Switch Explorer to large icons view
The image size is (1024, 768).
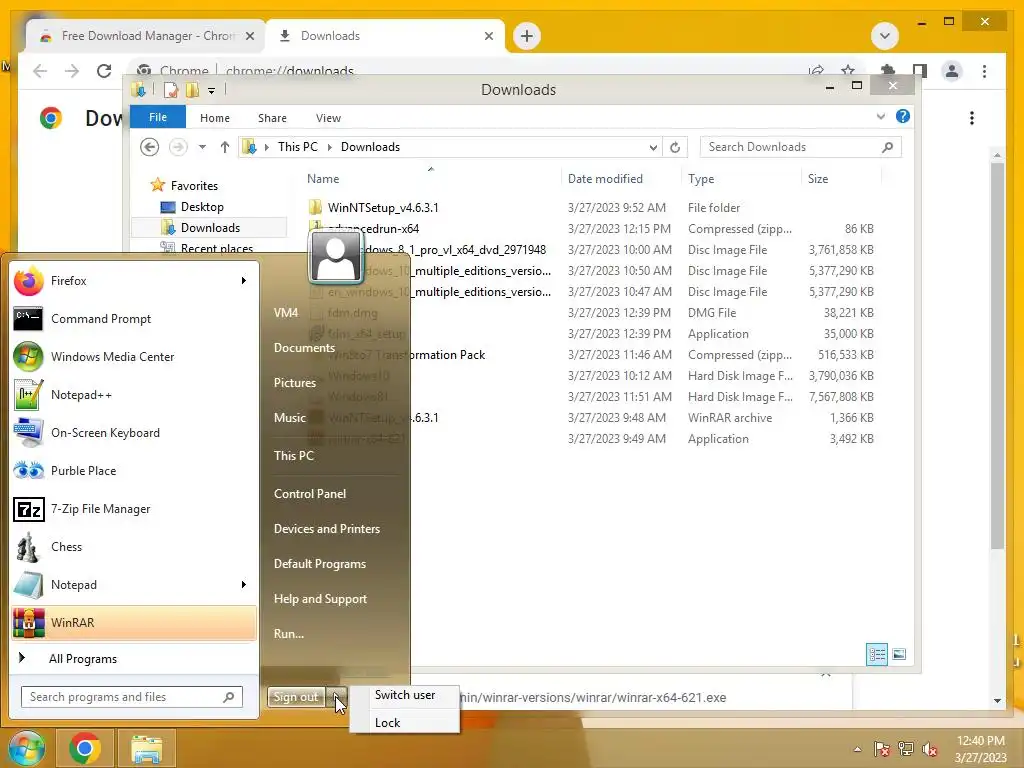tap(899, 654)
